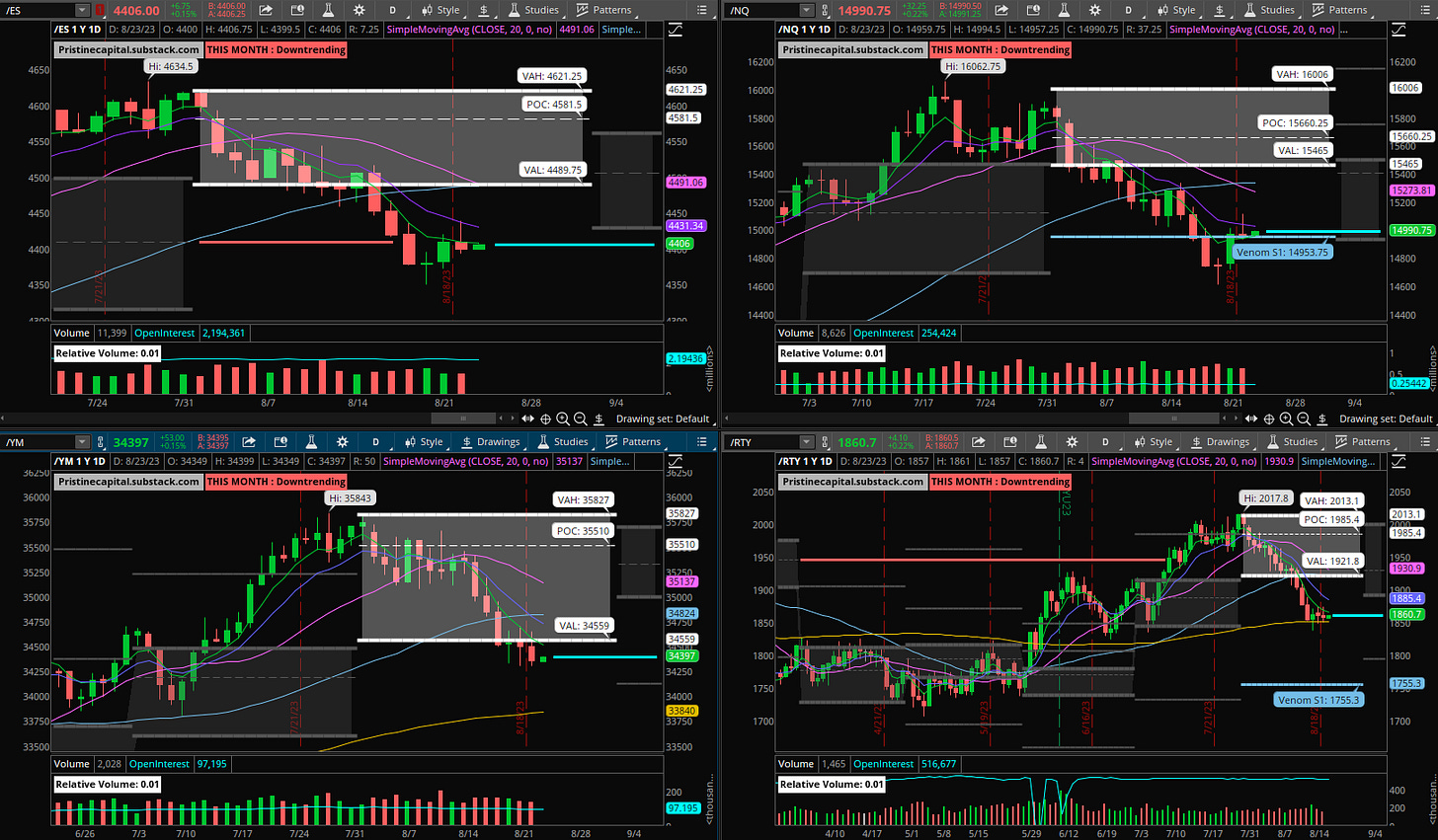The width and height of the screenshot is (1438, 840).
Task: Expand the /ES symbol selector dropdown
Action: pos(81,10)
